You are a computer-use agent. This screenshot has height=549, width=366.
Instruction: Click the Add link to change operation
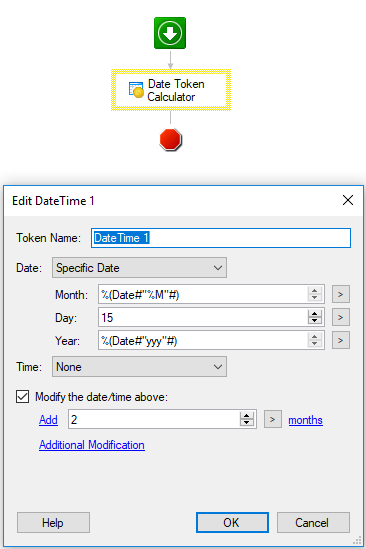pyautogui.click(x=48, y=419)
